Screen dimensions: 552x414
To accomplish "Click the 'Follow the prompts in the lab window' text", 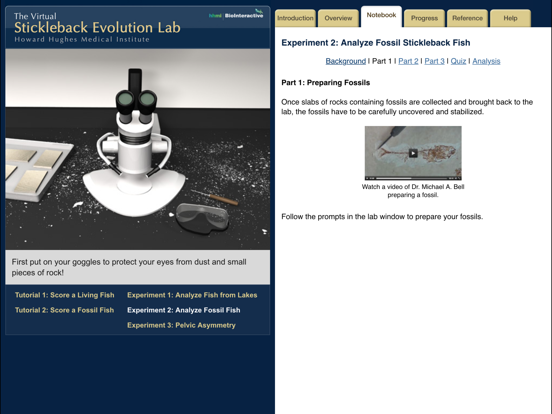I will pyautogui.click(x=382, y=217).
